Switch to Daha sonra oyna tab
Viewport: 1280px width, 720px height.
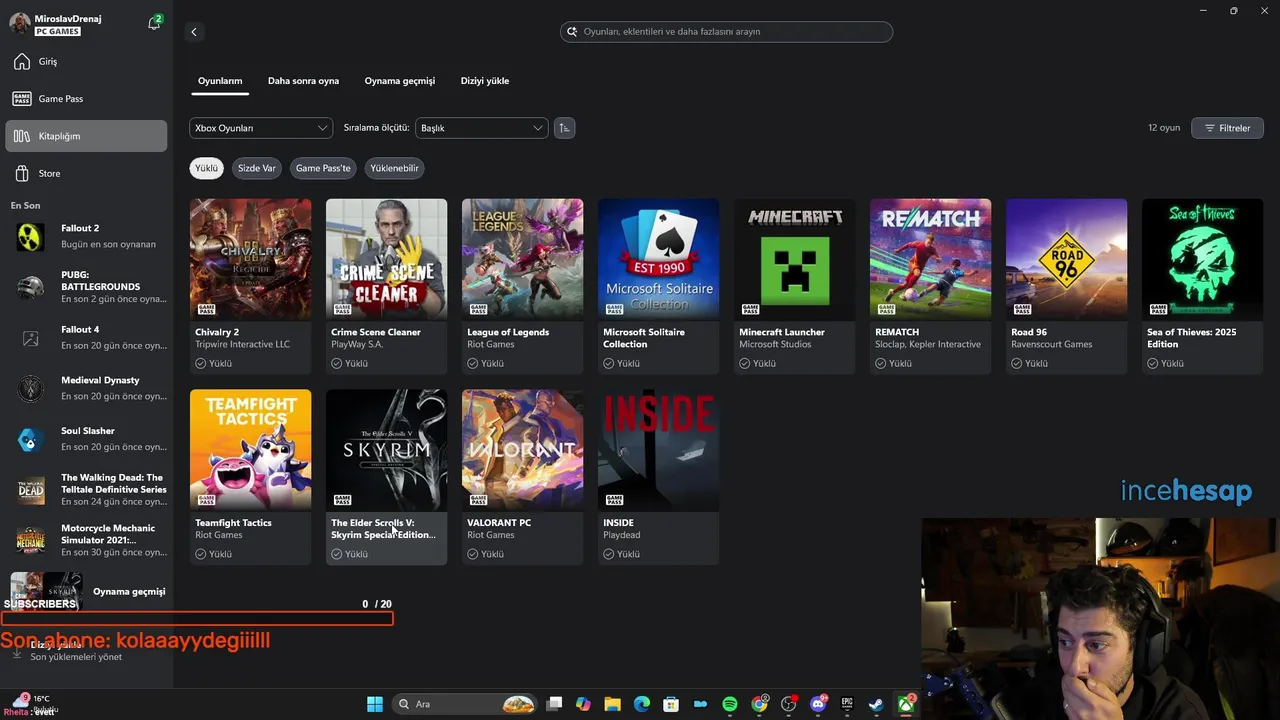pos(303,81)
